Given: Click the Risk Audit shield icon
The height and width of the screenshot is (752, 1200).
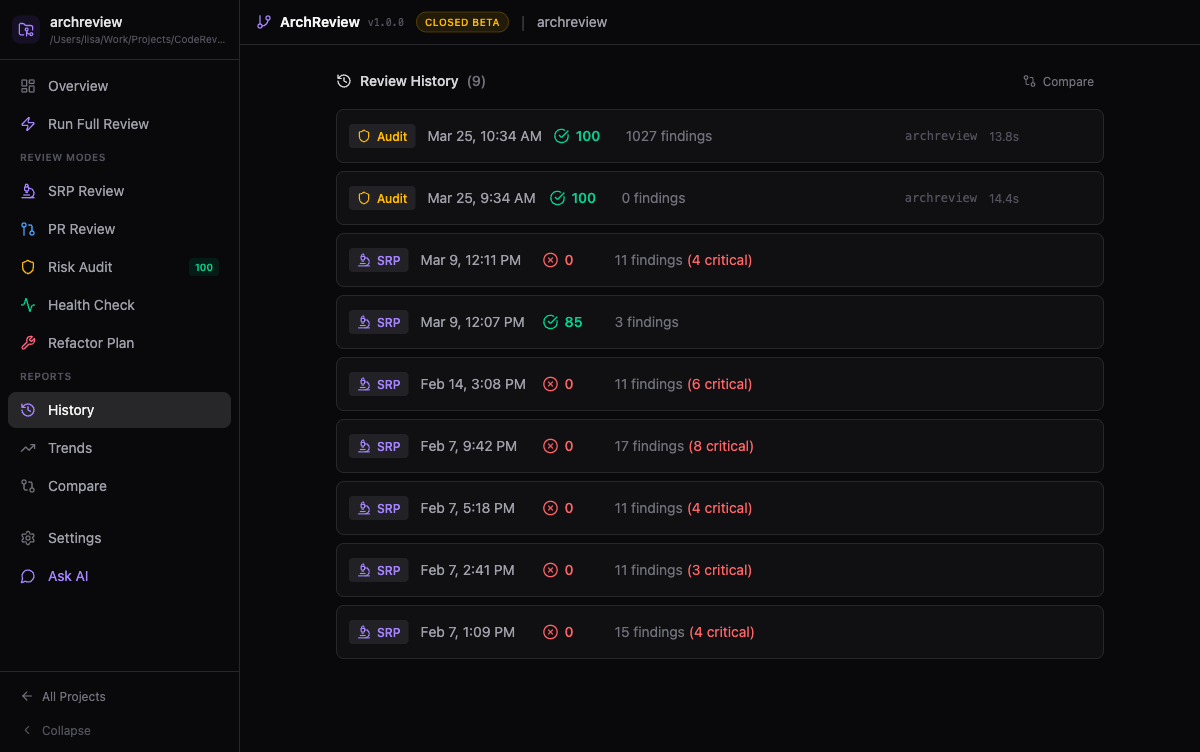Looking at the screenshot, I should [29, 267].
